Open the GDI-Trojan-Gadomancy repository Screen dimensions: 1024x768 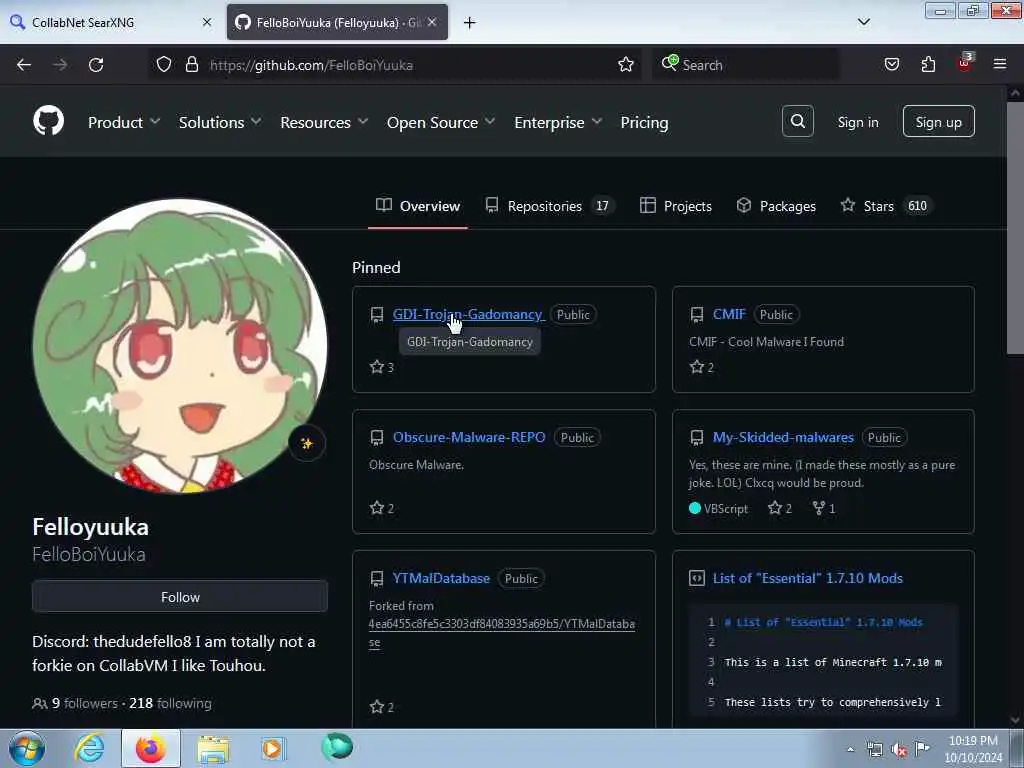468,314
